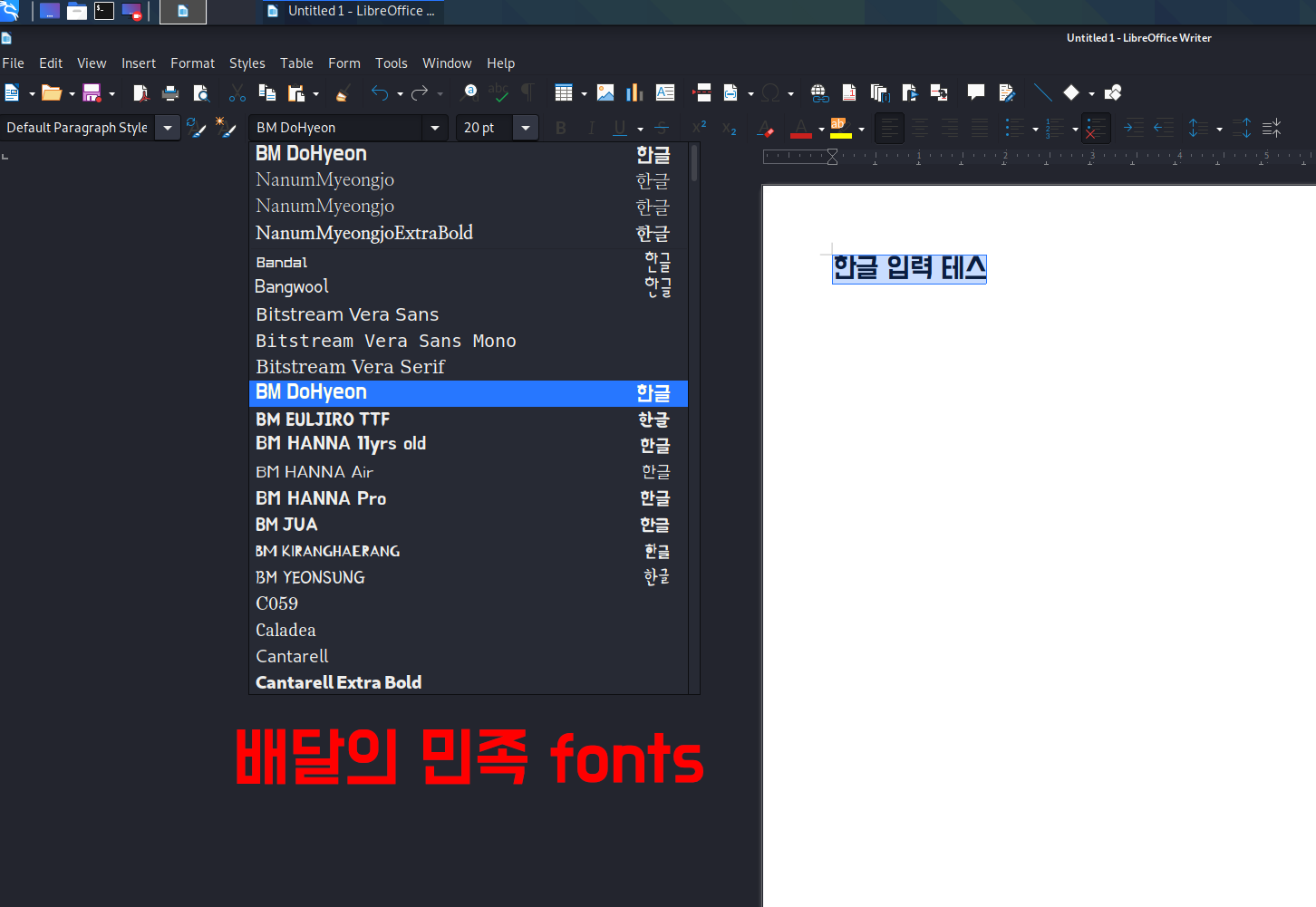Select BM JUA font from list

tap(468, 525)
